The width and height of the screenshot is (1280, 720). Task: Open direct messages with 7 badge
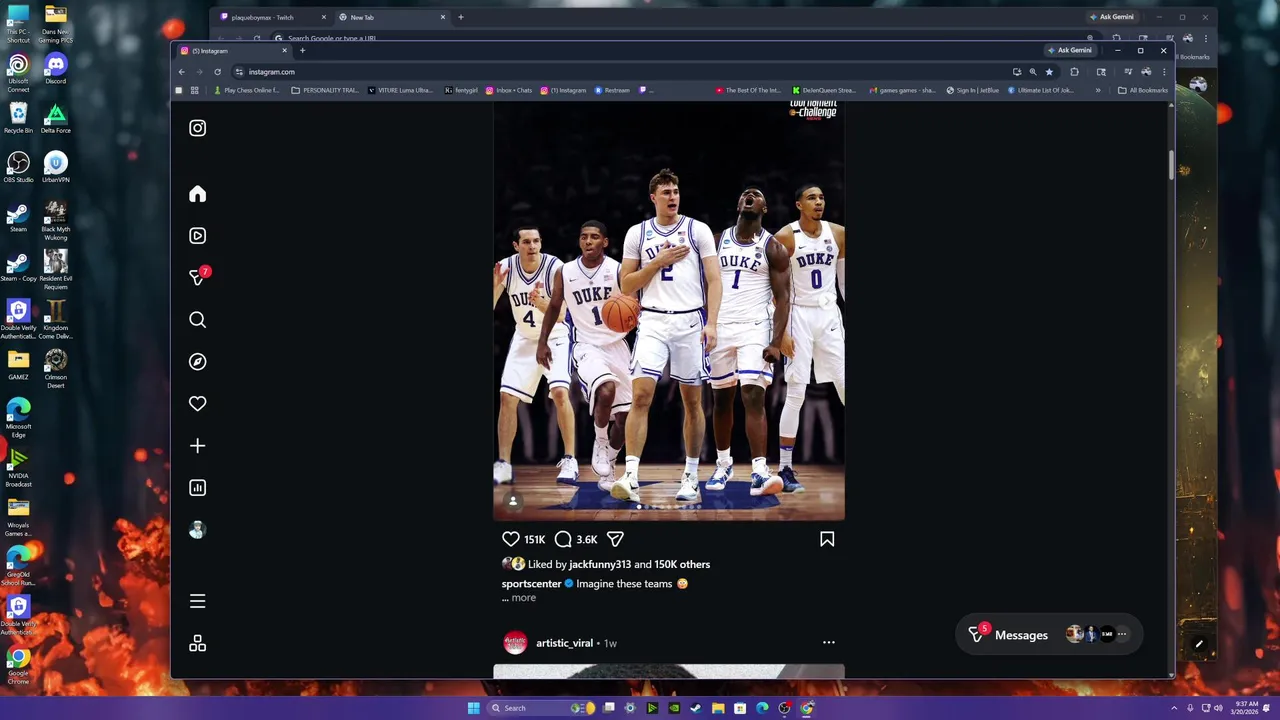(198, 277)
